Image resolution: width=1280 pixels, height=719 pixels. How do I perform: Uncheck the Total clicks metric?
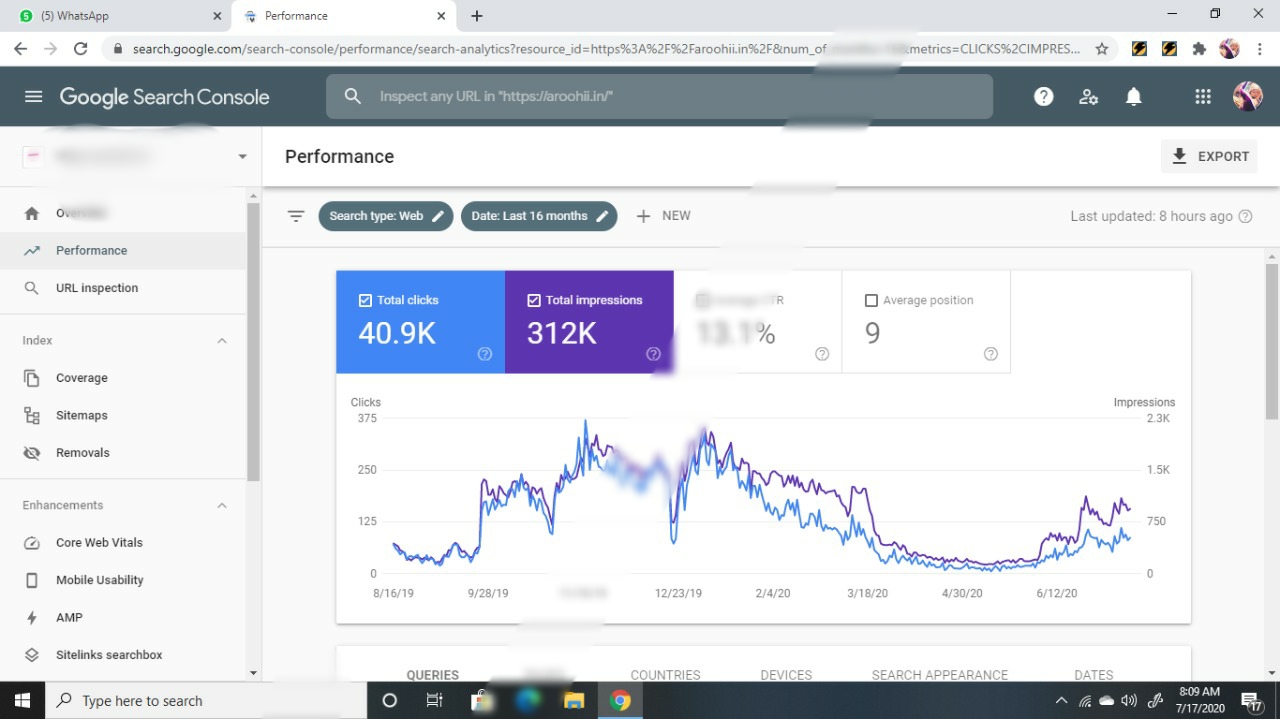click(x=365, y=299)
